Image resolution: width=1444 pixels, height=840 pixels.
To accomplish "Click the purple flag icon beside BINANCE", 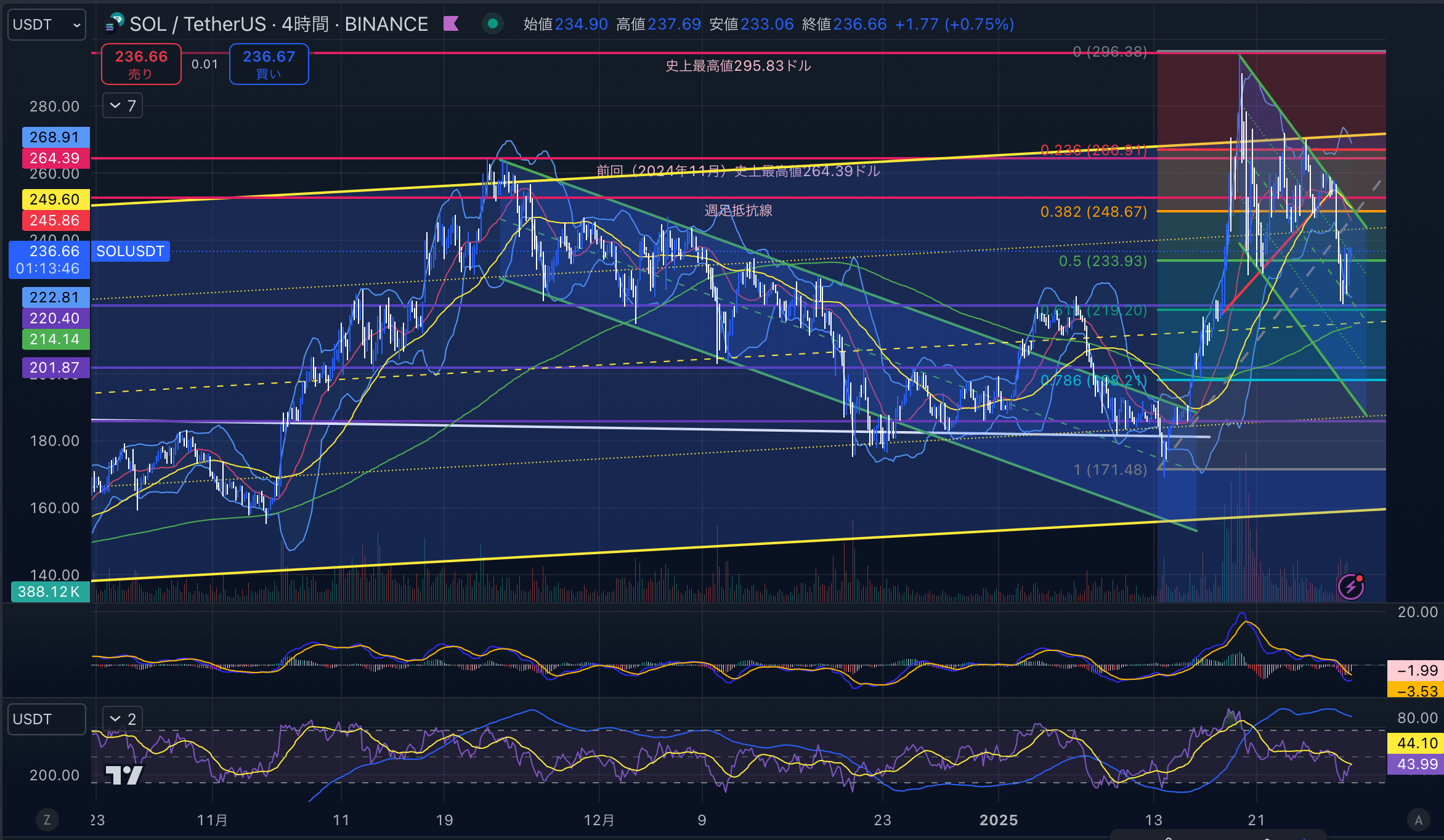I will (451, 24).
